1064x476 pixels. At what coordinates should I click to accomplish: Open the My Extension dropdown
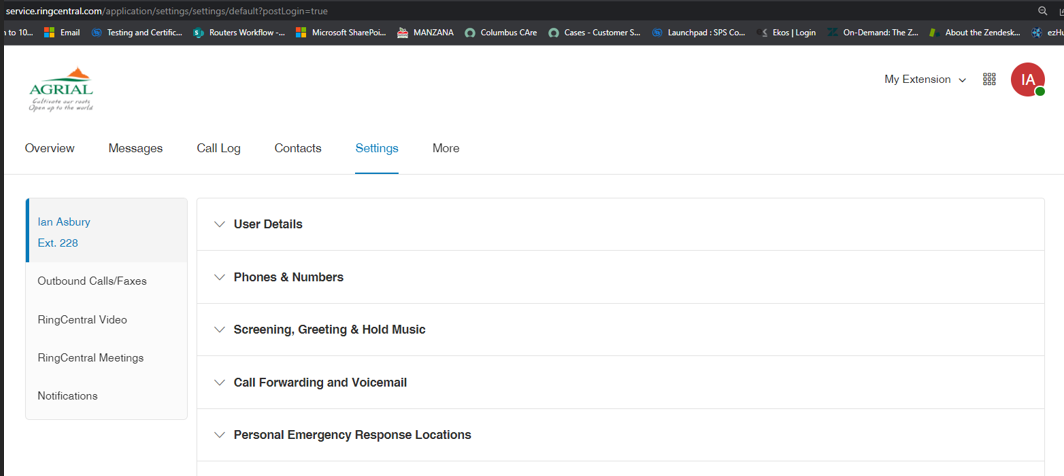click(x=925, y=79)
